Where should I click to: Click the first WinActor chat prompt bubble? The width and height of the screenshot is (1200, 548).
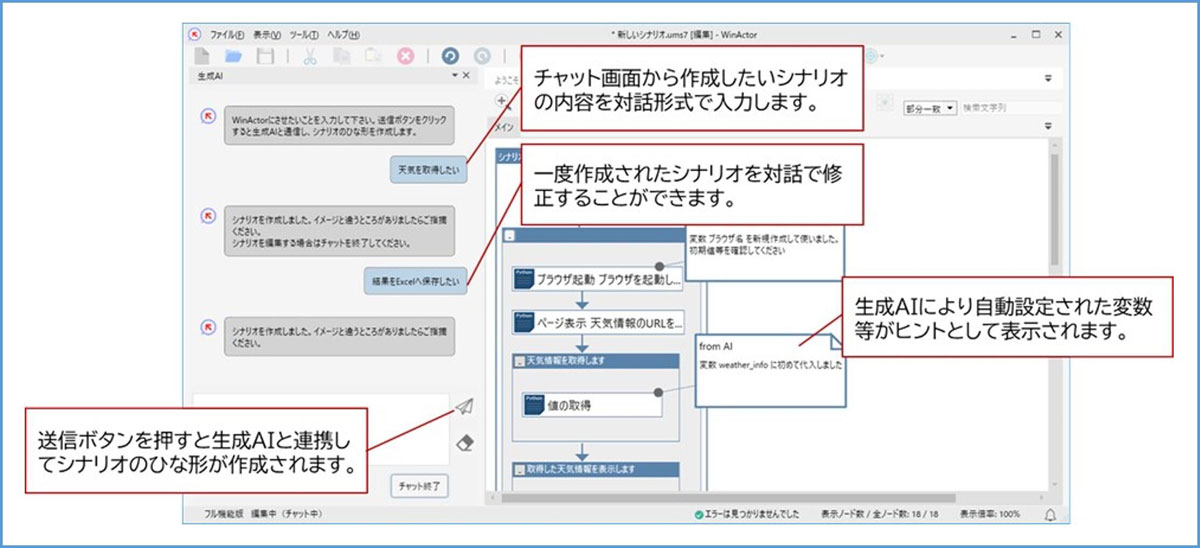pos(338,125)
